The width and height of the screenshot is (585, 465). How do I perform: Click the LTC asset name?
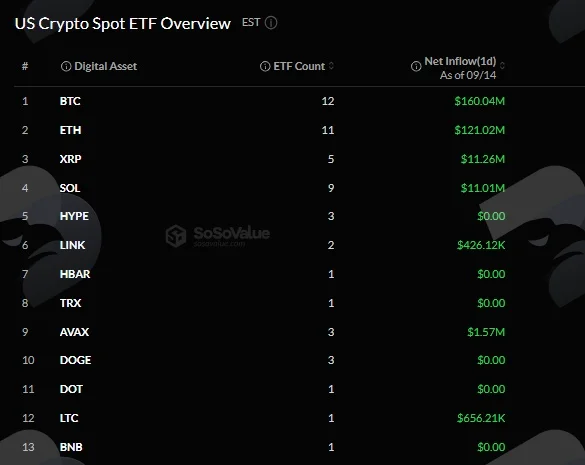[69, 418]
